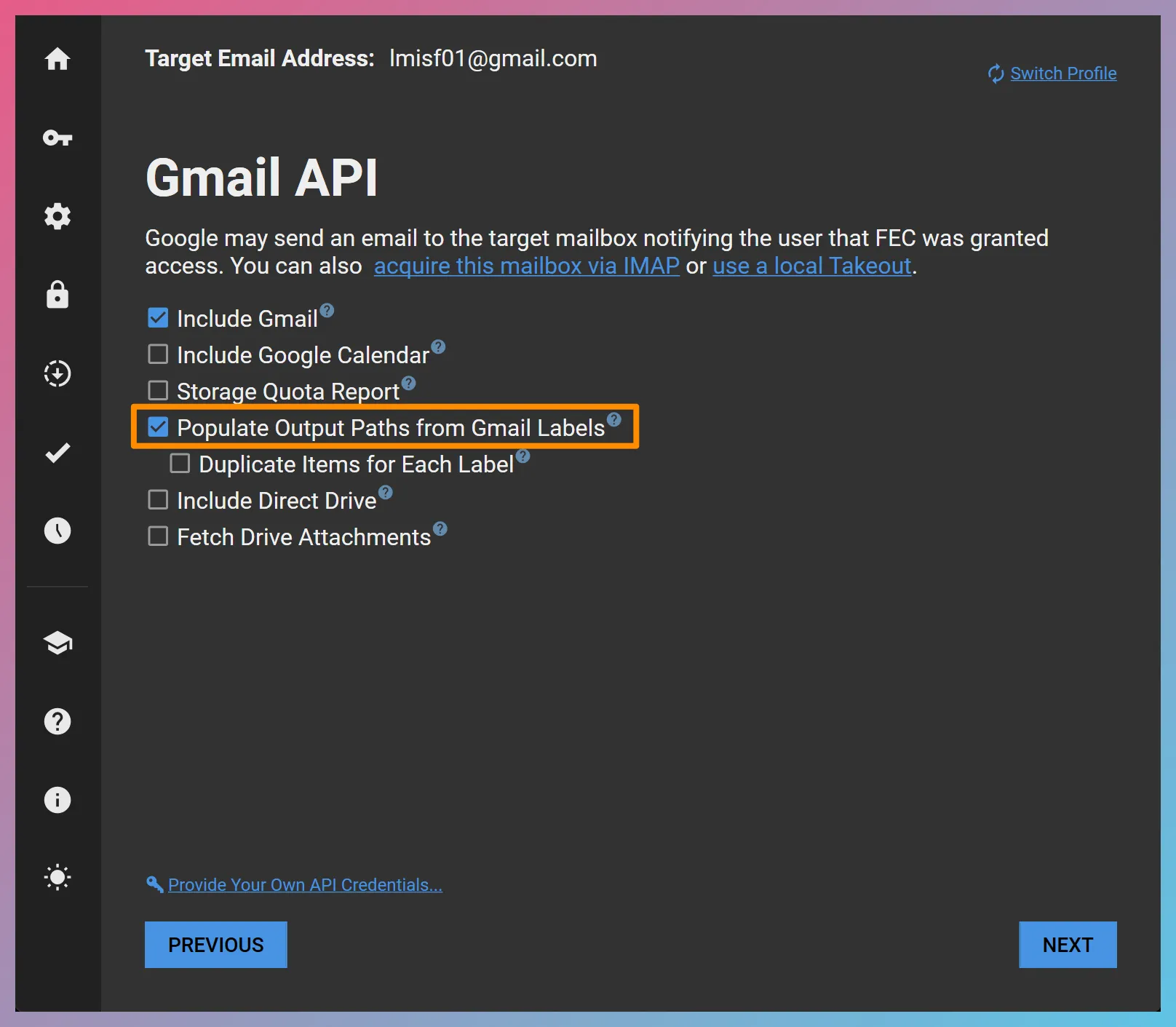
Task: Click the checkmark icon in the sidebar
Action: point(57,452)
